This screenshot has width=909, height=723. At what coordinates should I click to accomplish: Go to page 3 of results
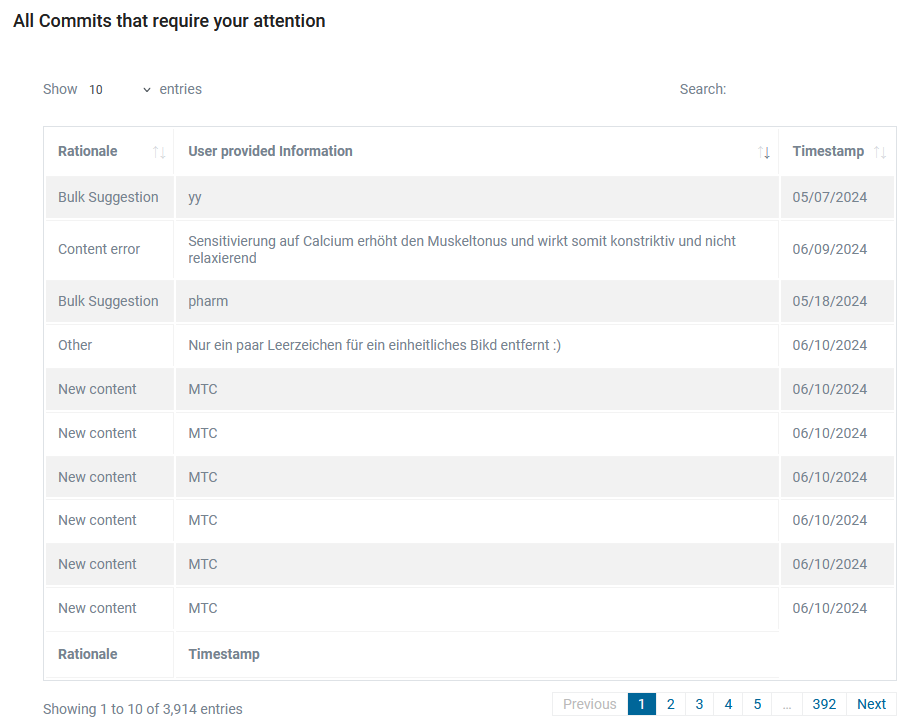pos(699,704)
